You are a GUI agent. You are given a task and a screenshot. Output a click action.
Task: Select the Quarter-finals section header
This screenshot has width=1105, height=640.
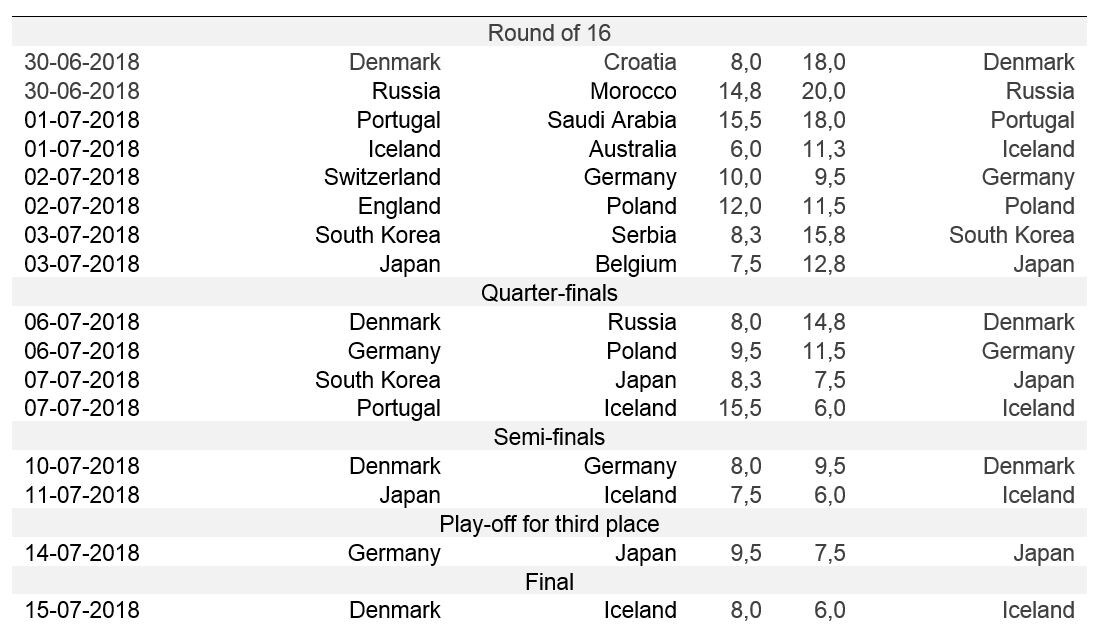coord(549,293)
